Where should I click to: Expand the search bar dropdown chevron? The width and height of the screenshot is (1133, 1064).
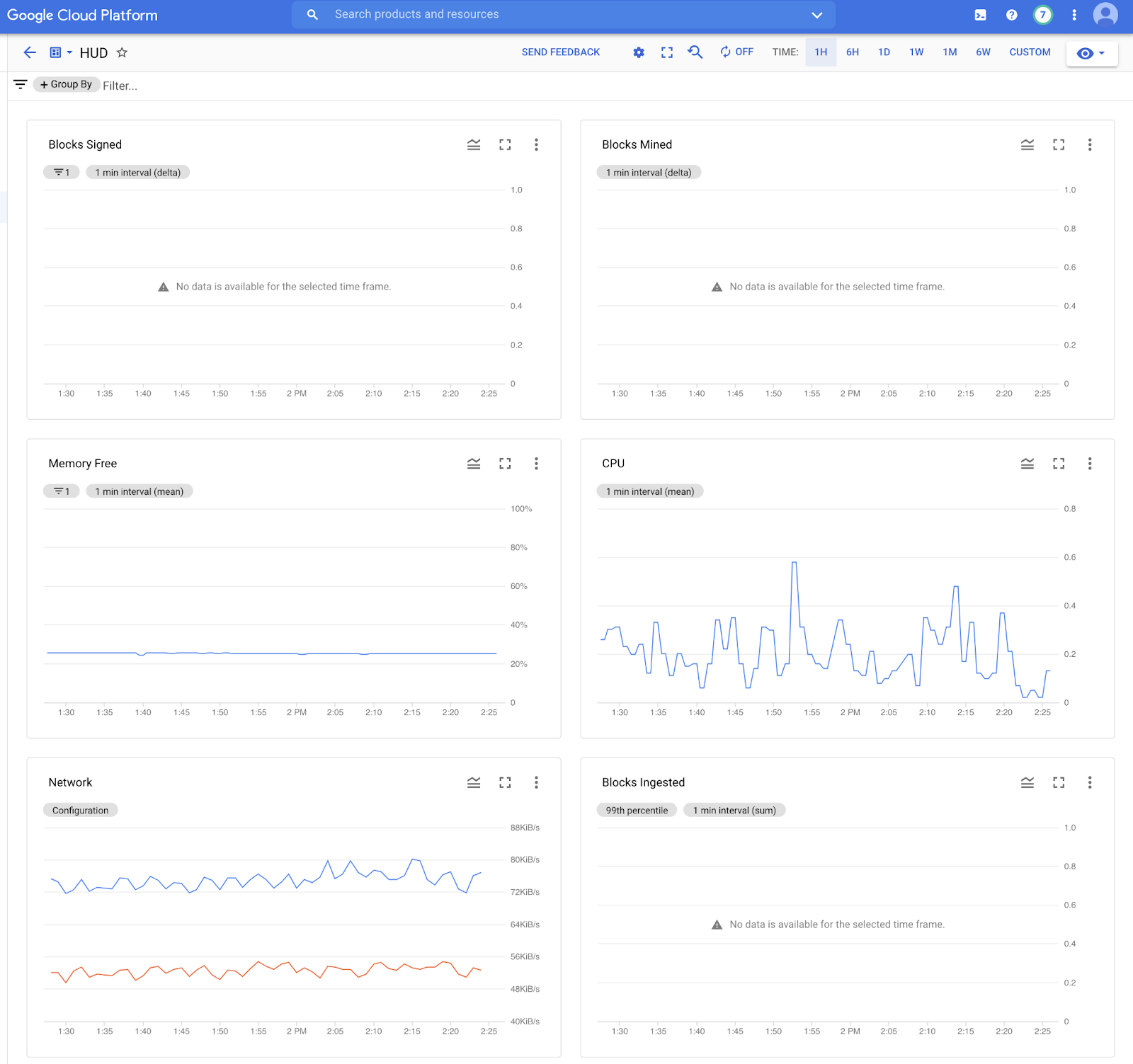tap(816, 15)
